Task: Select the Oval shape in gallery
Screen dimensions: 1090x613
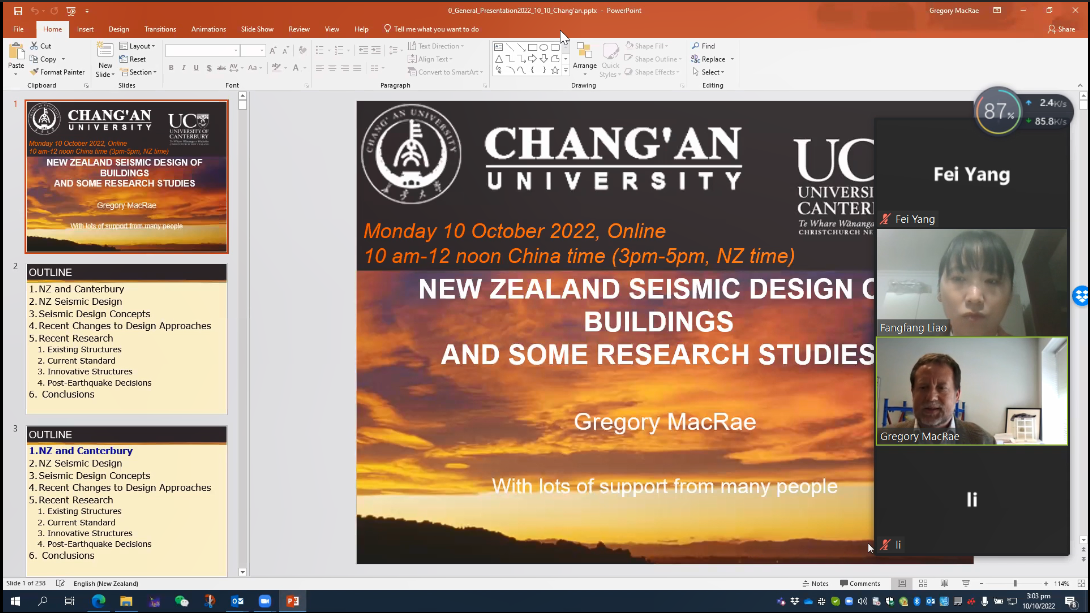Action: pyautogui.click(x=544, y=47)
